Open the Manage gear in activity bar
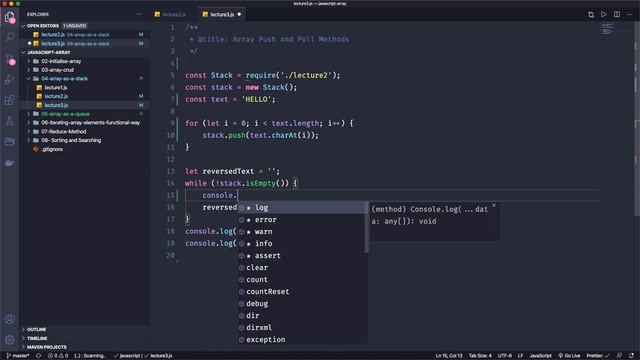The height and width of the screenshot is (360, 640). point(9,340)
